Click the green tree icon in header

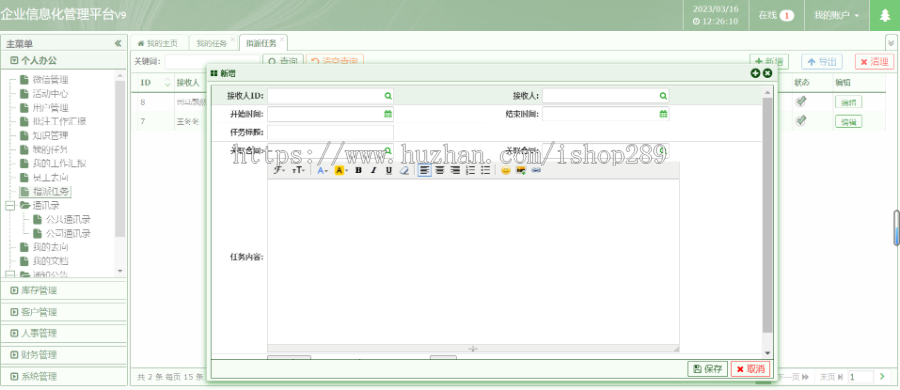(885, 16)
